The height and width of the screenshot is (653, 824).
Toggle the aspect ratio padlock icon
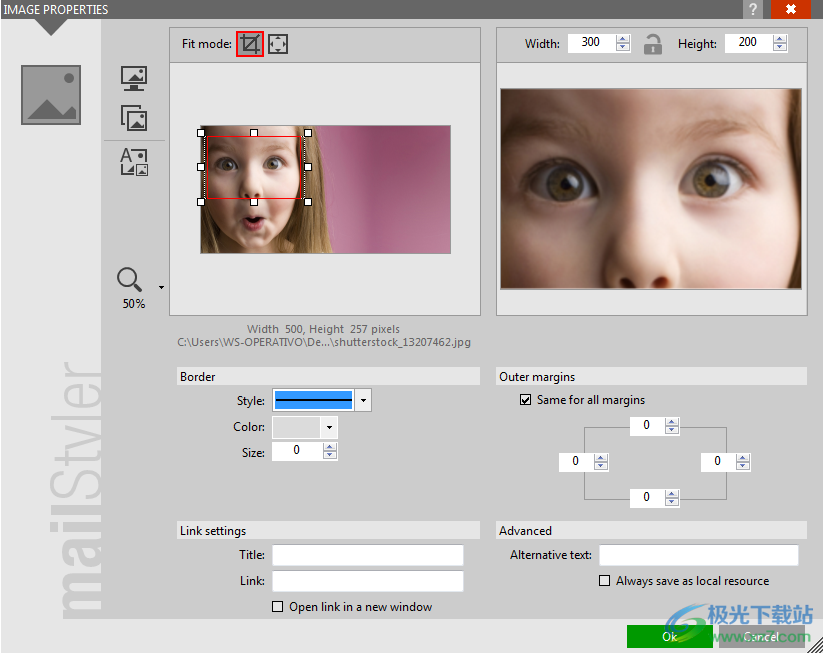[x=653, y=44]
